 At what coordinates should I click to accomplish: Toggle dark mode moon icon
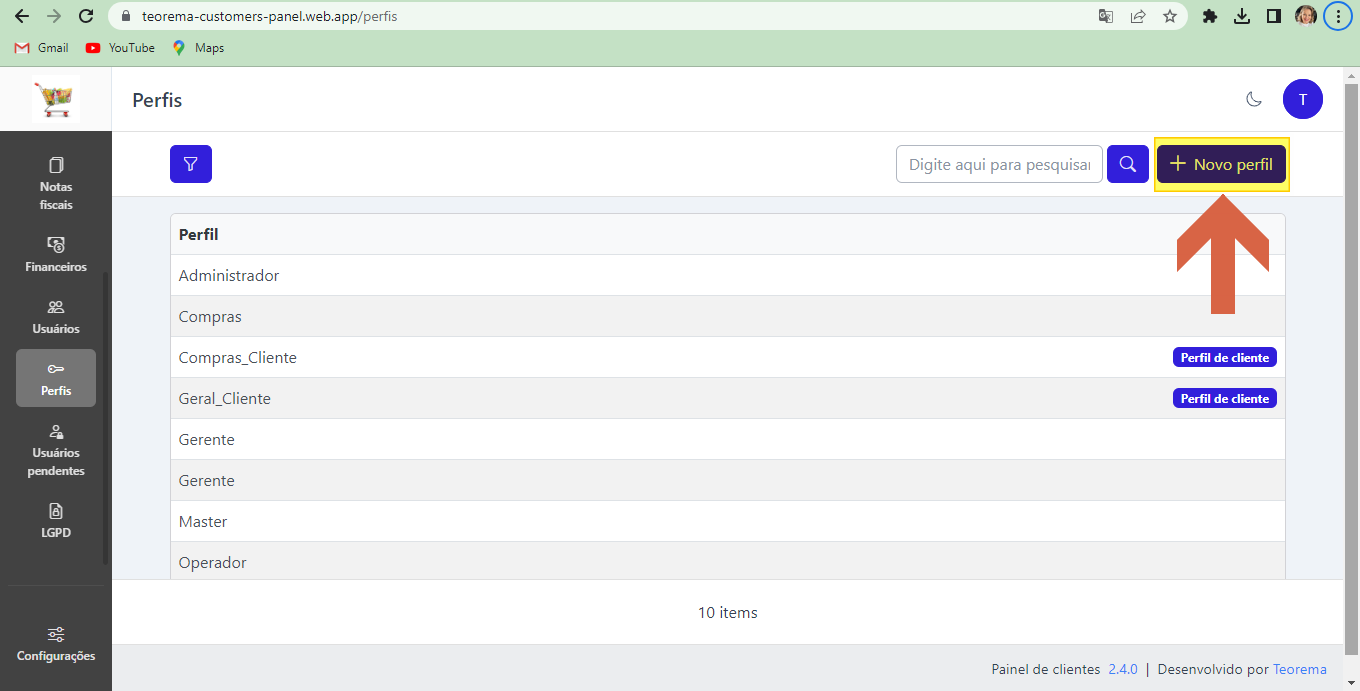coord(1253,99)
